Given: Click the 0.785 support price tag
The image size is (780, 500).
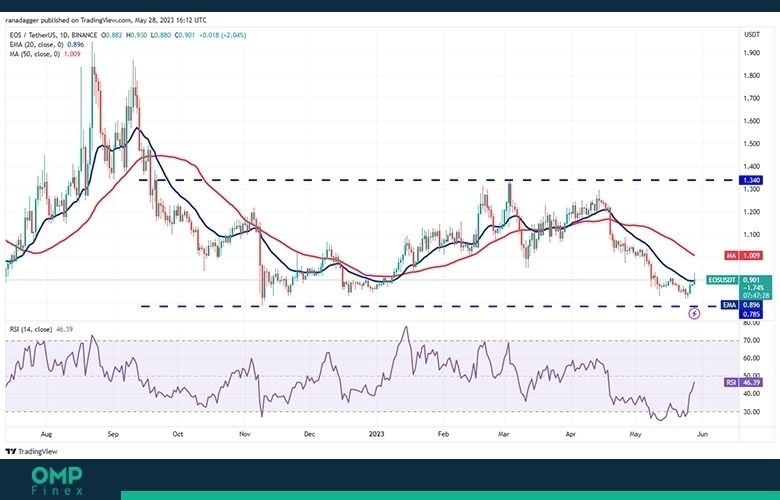Looking at the screenshot, I should coord(751,314).
